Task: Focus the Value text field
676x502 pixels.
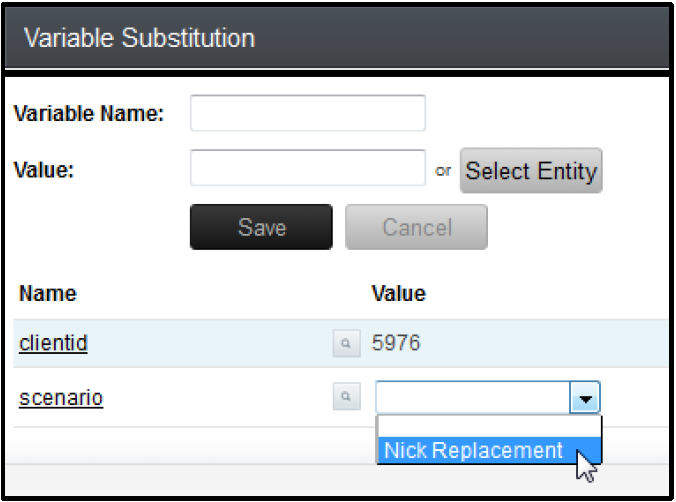Action: (x=307, y=168)
